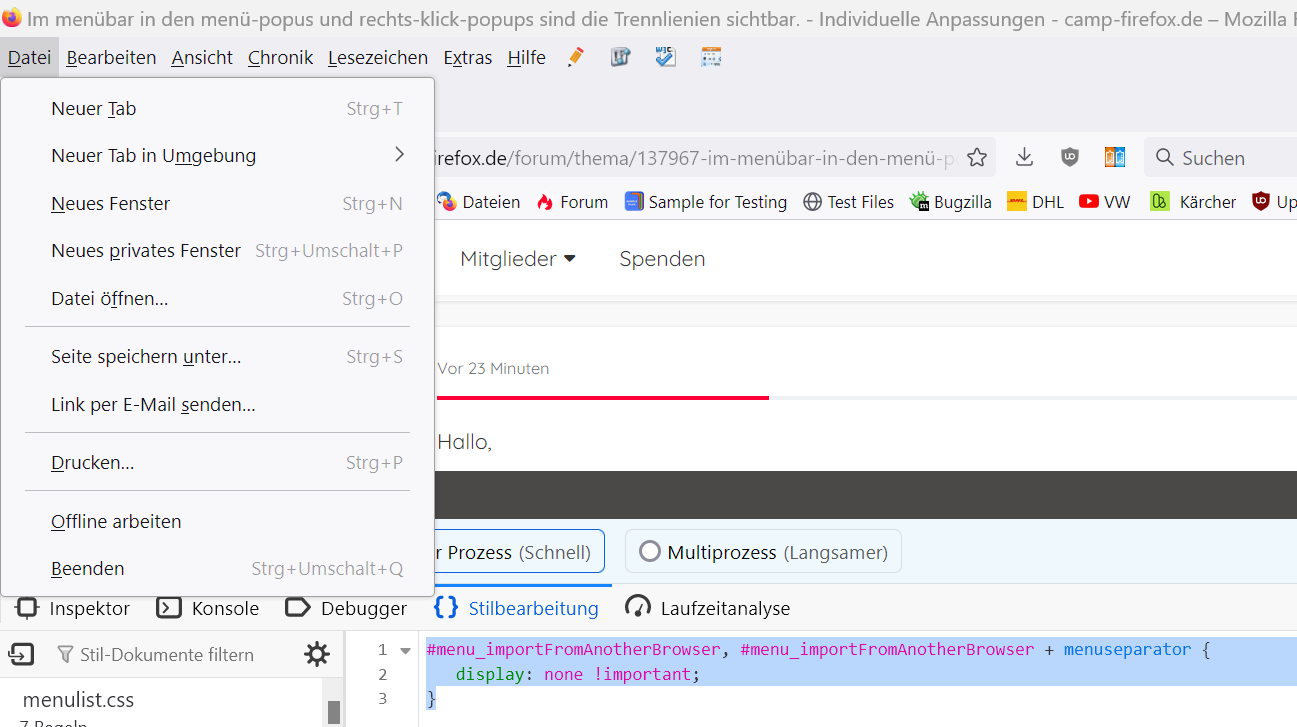Select Seite speichern unter… menu entry
This screenshot has width=1297, height=727.
click(146, 357)
